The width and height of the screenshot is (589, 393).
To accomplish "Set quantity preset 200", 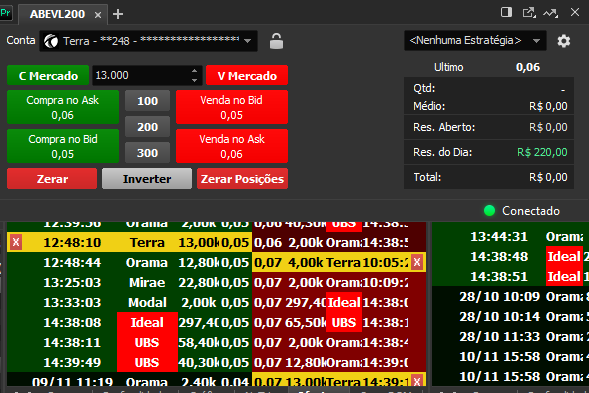I will pyautogui.click(x=147, y=127).
